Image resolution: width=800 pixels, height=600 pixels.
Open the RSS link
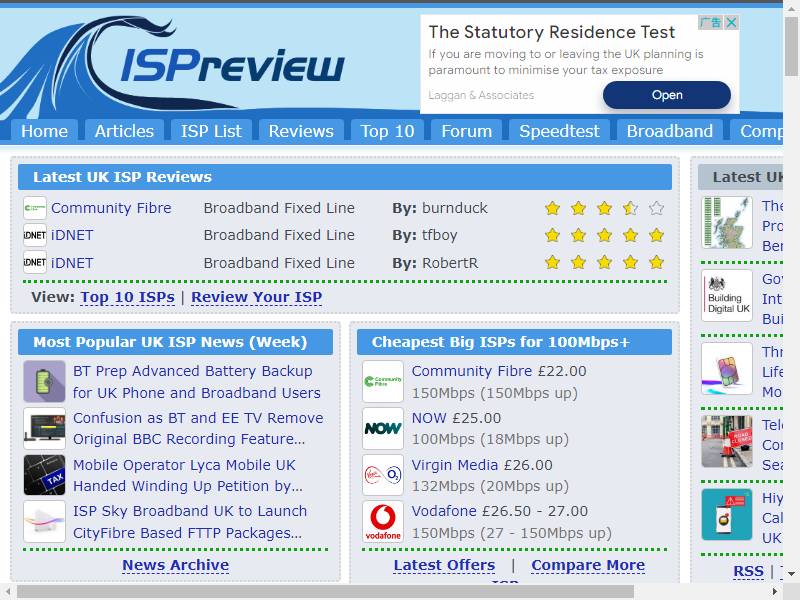tap(748, 571)
